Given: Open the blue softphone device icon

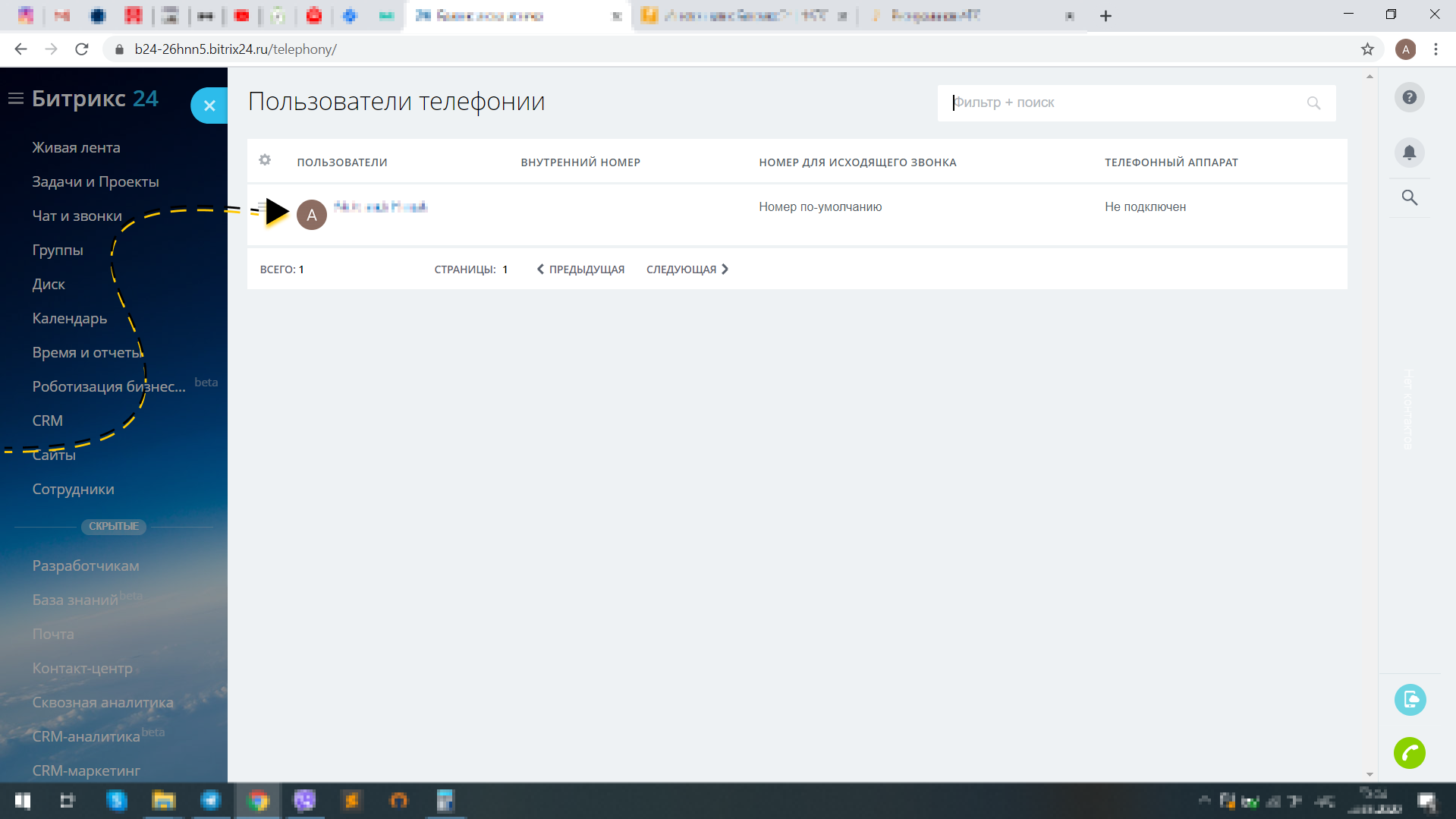Looking at the screenshot, I should [1409, 699].
